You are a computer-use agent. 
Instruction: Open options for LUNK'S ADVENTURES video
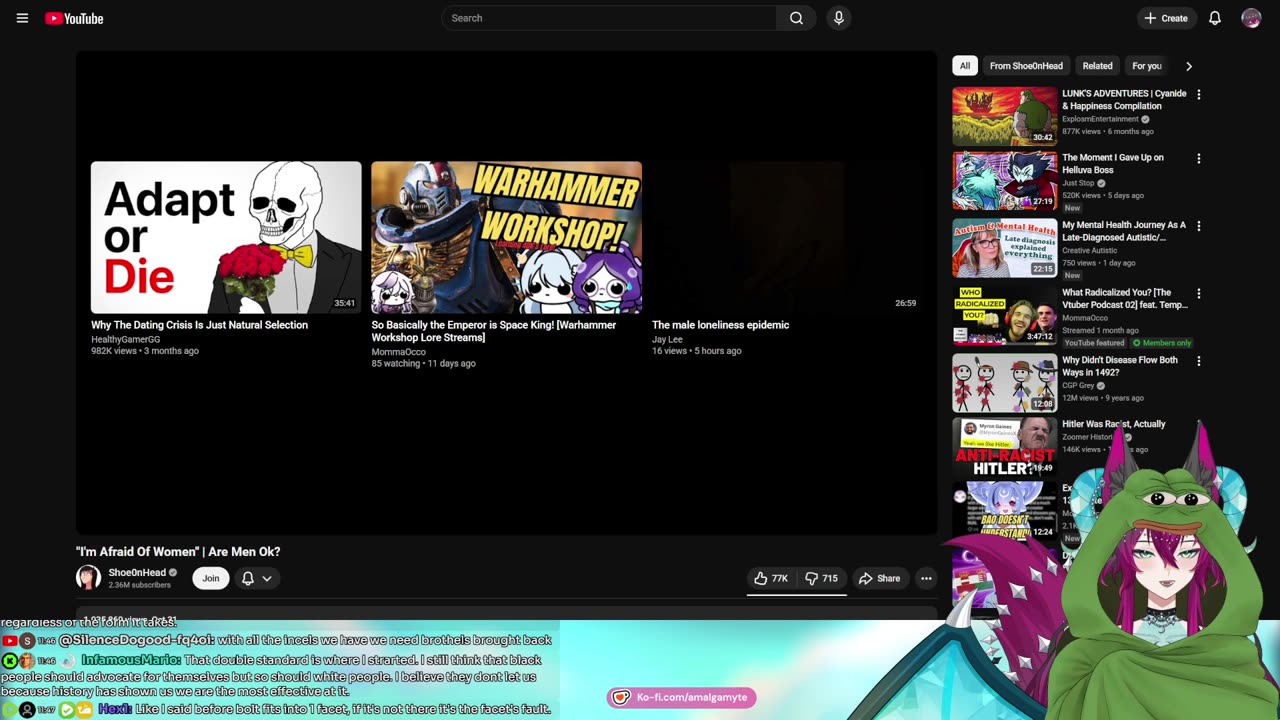pos(1198,94)
